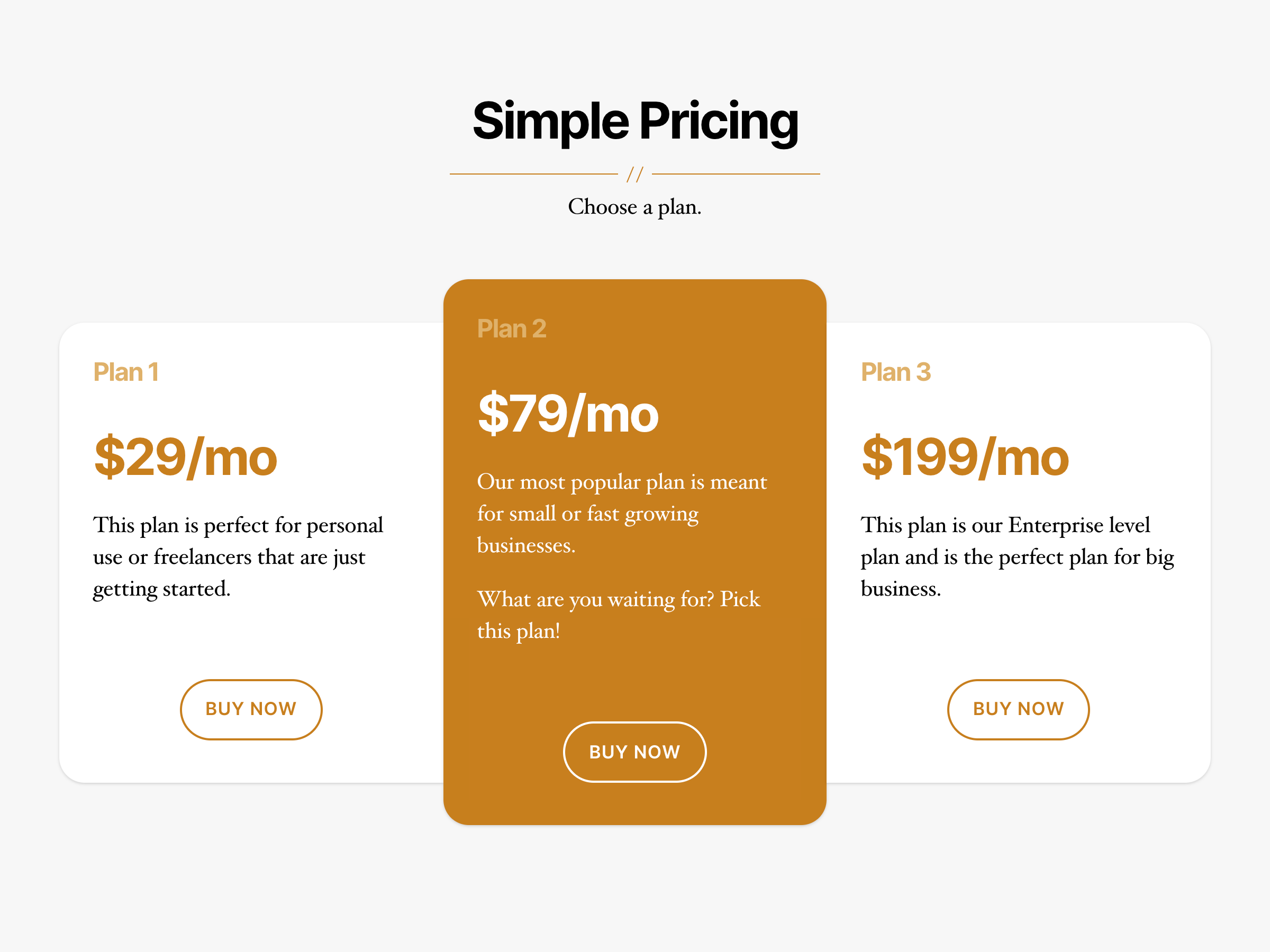Click the Simple Pricing heading

[635, 122]
